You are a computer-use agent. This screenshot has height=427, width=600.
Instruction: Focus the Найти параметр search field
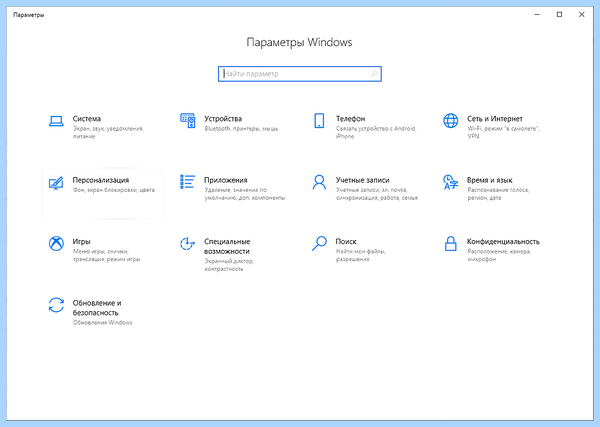(300, 74)
